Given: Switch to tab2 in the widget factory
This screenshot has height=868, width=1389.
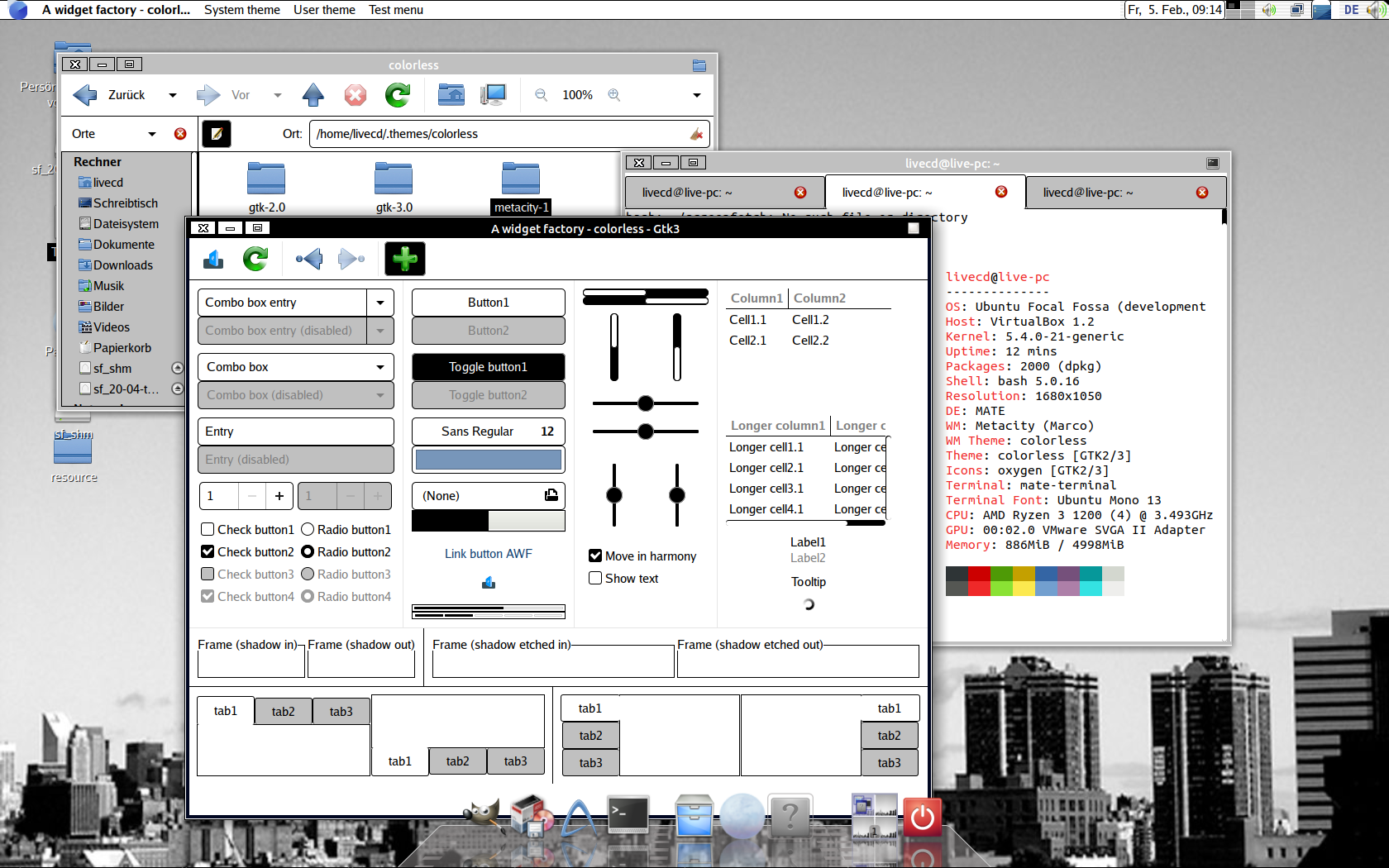Looking at the screenshot, I should (283, 711).
